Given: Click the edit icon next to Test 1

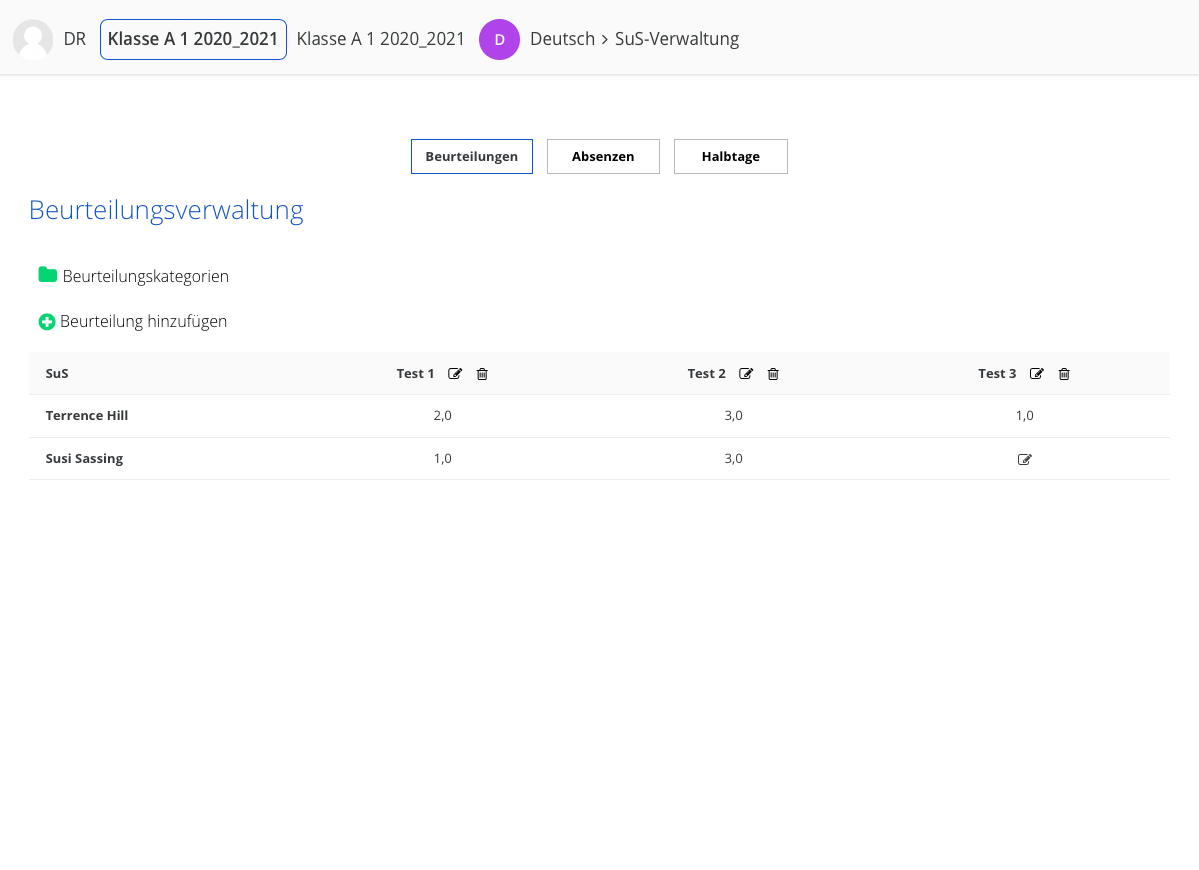Looking at the screenshot, I should [x=455, y=374].
